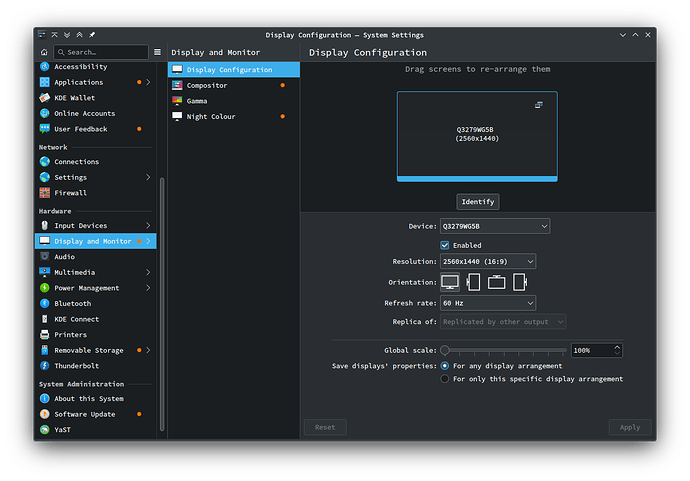Open the Compositor page
This screenshot has width=690, height=481.
pyautogui.click(x=234, y=85)
